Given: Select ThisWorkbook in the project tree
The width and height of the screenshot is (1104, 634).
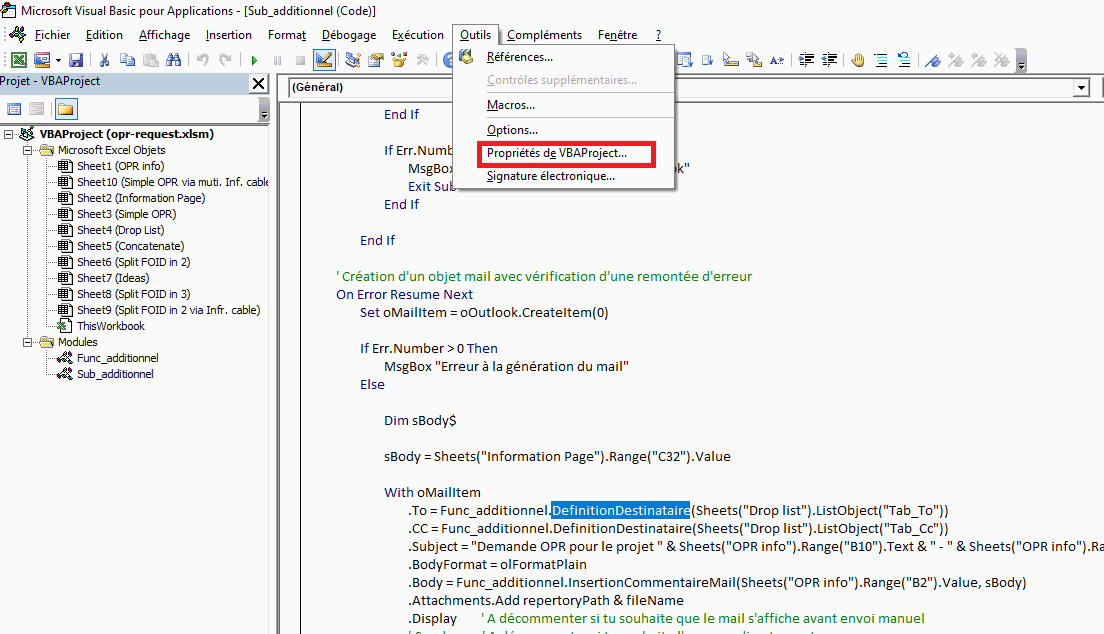Looking at the screenshot, I should click(110, 326).
